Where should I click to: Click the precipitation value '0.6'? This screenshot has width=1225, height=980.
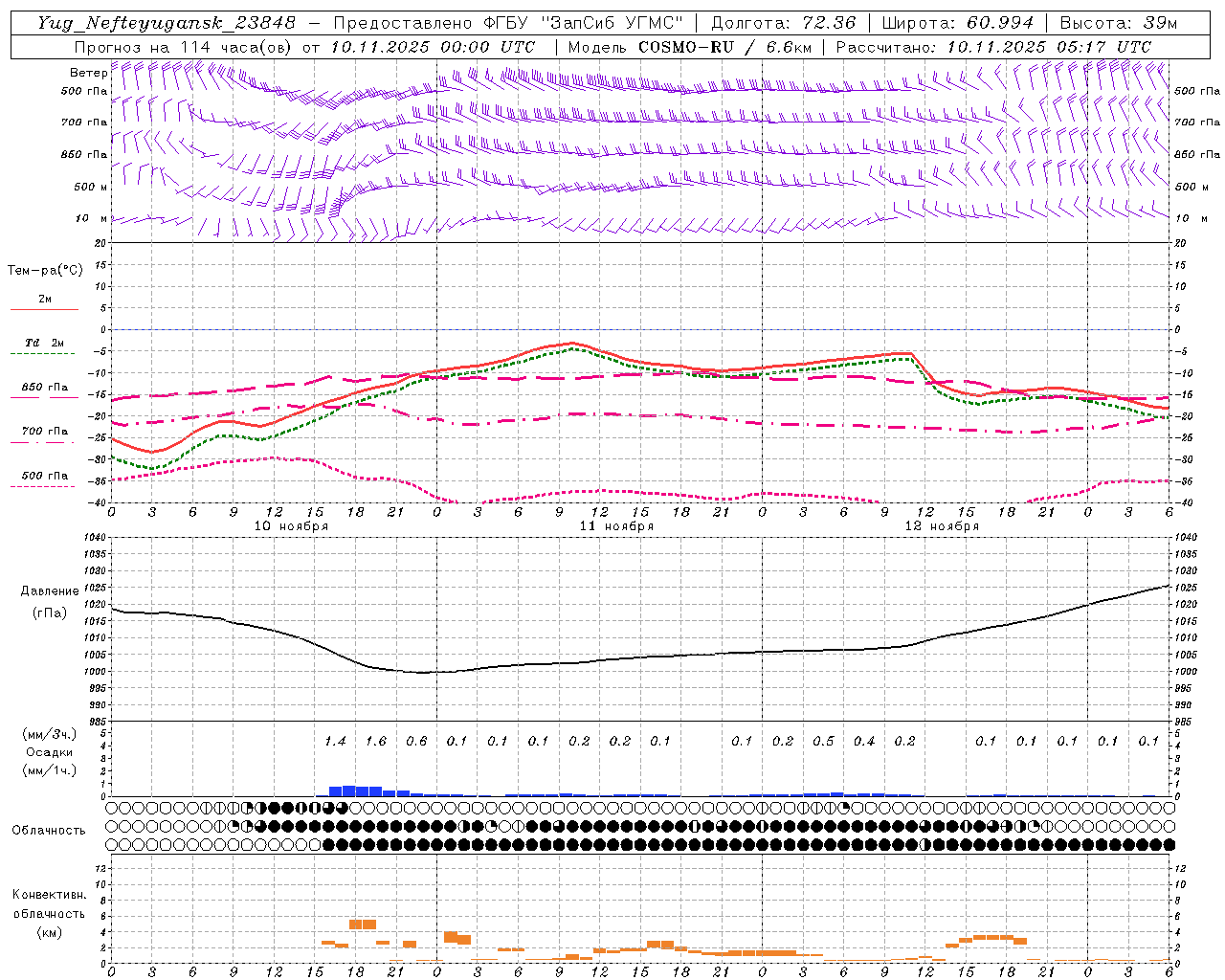click(x=416, y=741)
